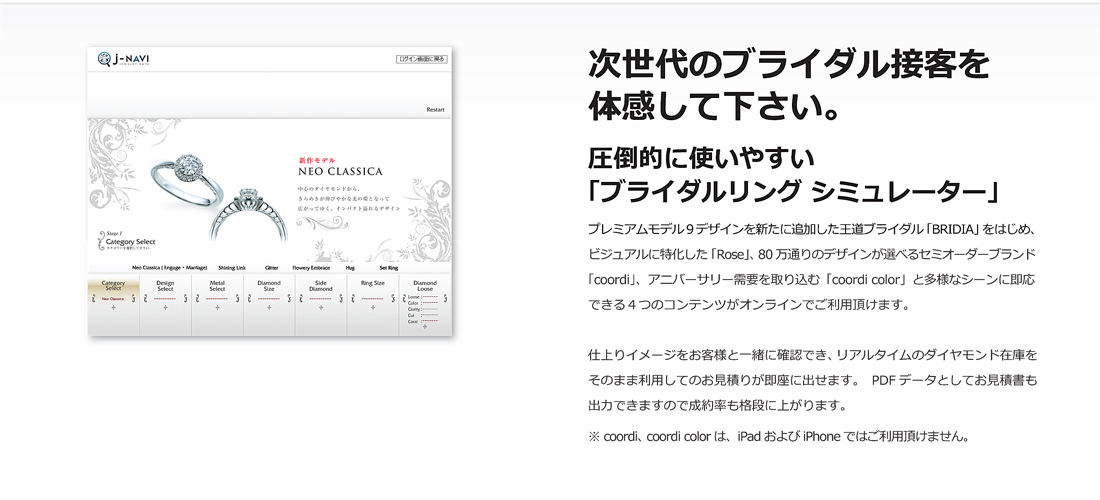Click plus icon under Ring Size
Screen dimensions: 1100x500
(373, 308)
